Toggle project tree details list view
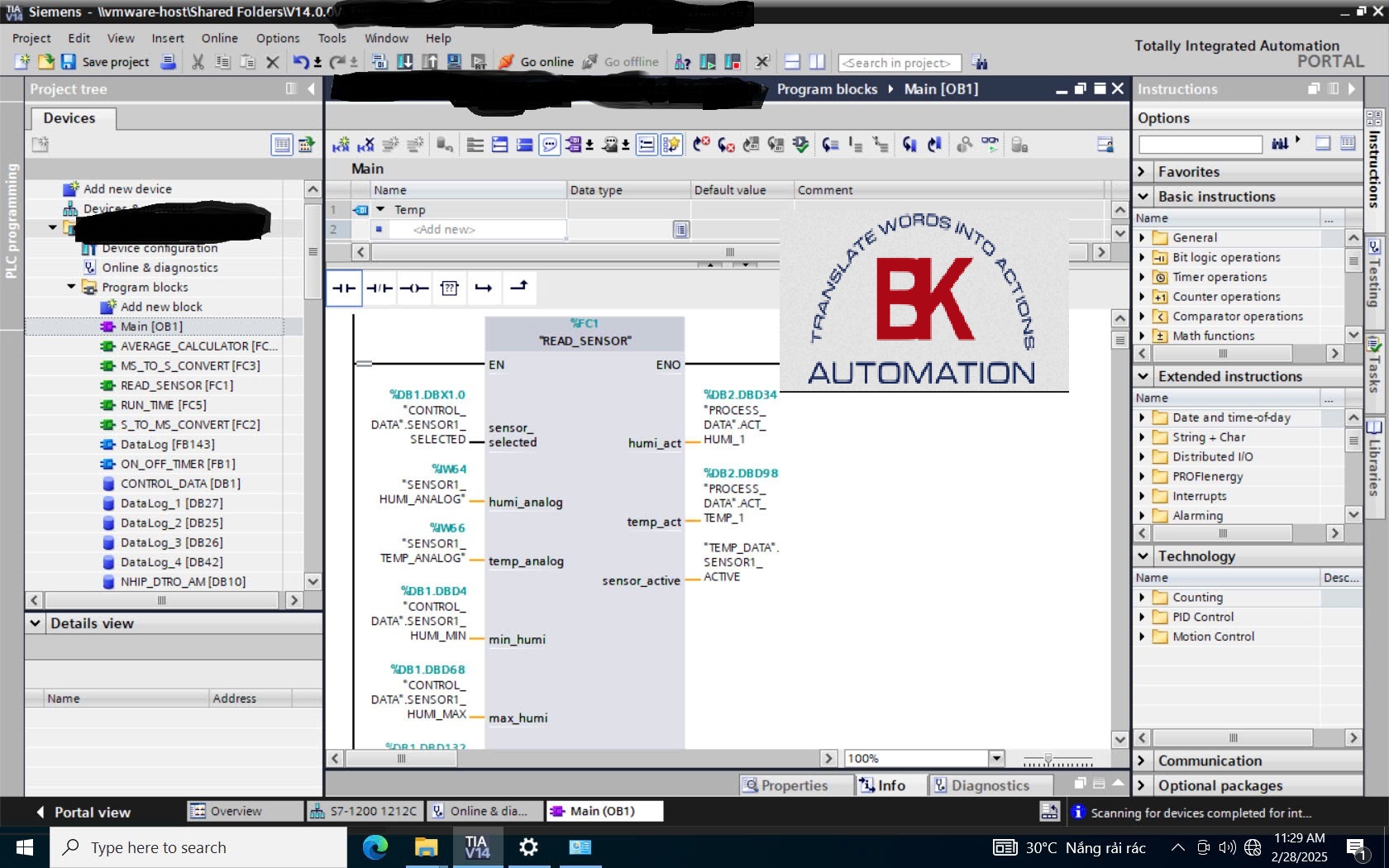This screenshot has width=1389, height=868. click(x=282, y=145)
